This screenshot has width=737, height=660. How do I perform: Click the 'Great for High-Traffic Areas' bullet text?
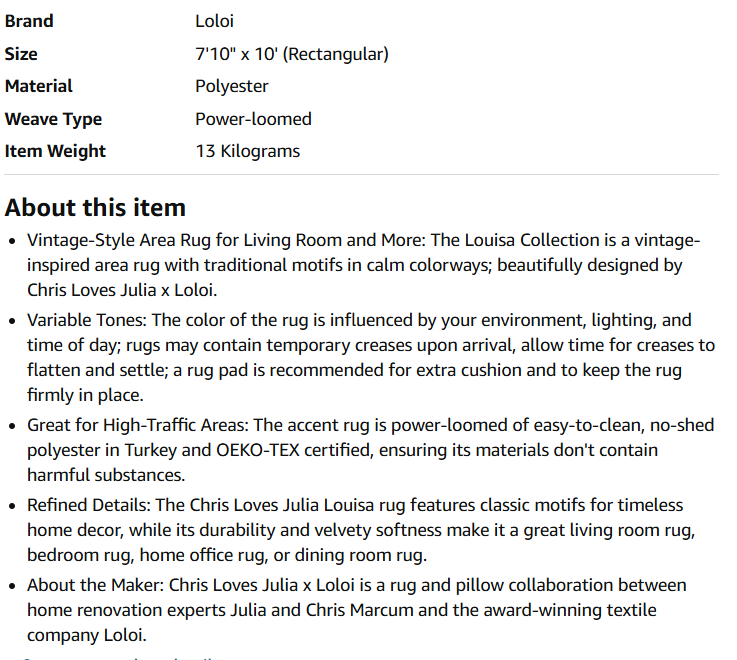[370, 450]
